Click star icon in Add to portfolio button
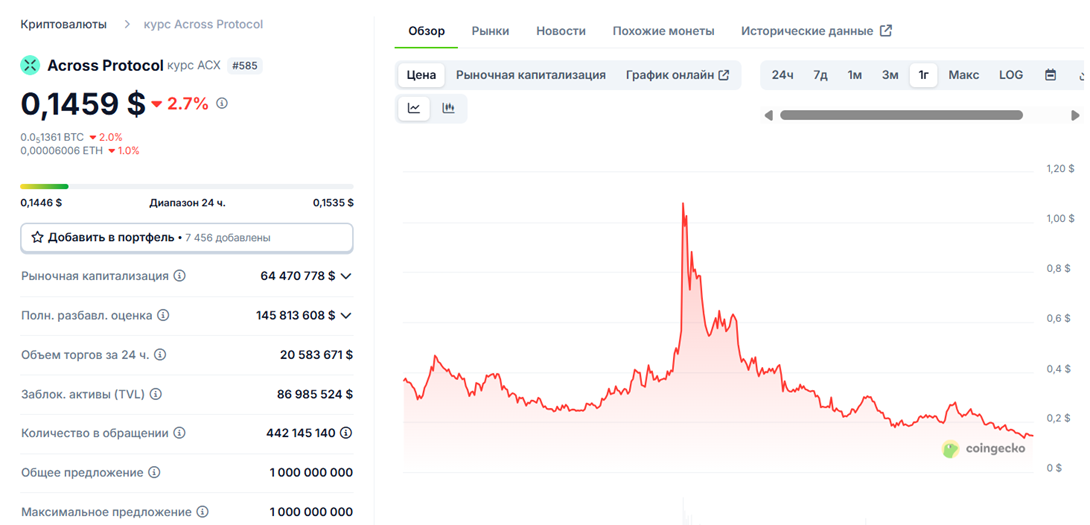The image size is (1090, 525). pos(38,238)
